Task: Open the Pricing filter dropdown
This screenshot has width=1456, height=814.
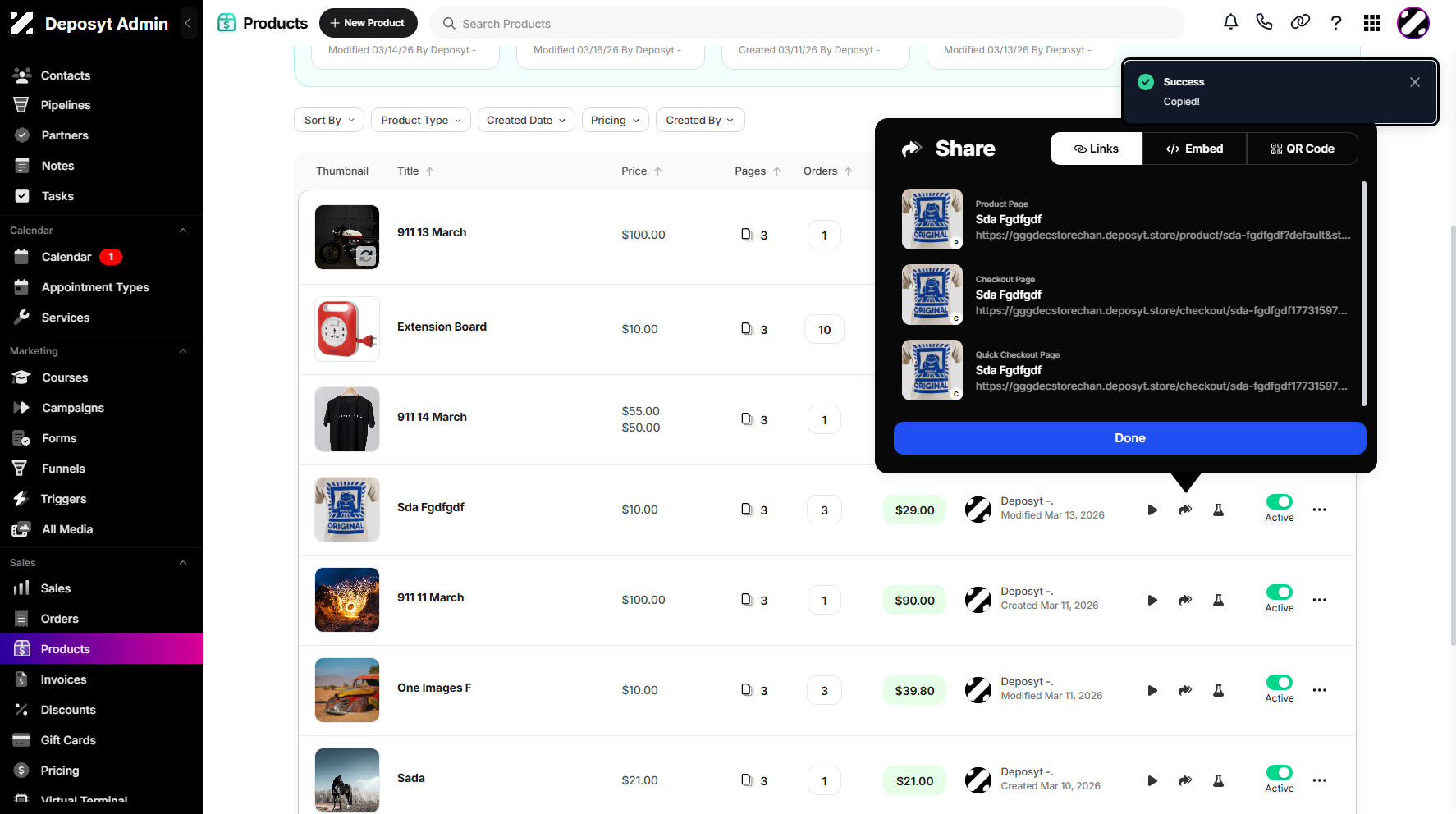Action: click(616, 120)
